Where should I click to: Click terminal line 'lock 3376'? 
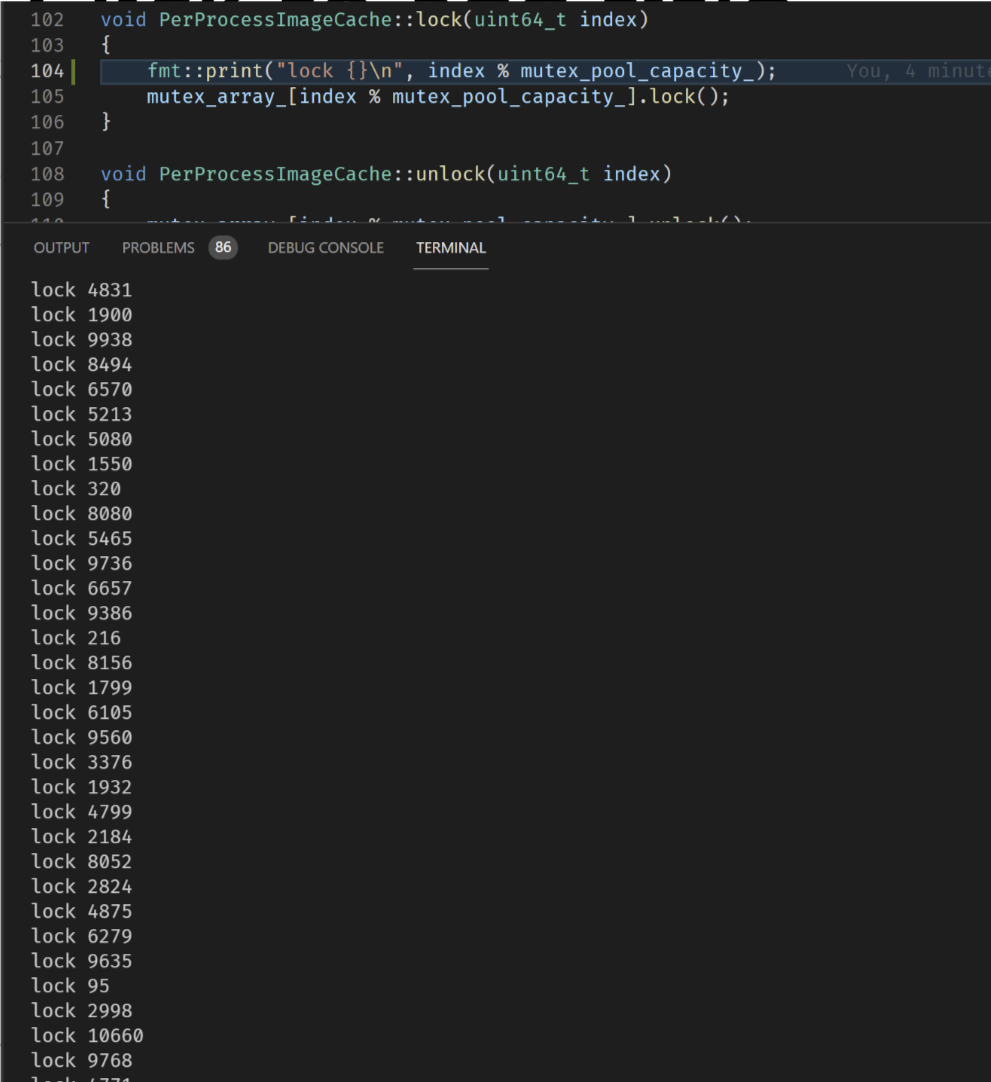(x=81, y=762)
